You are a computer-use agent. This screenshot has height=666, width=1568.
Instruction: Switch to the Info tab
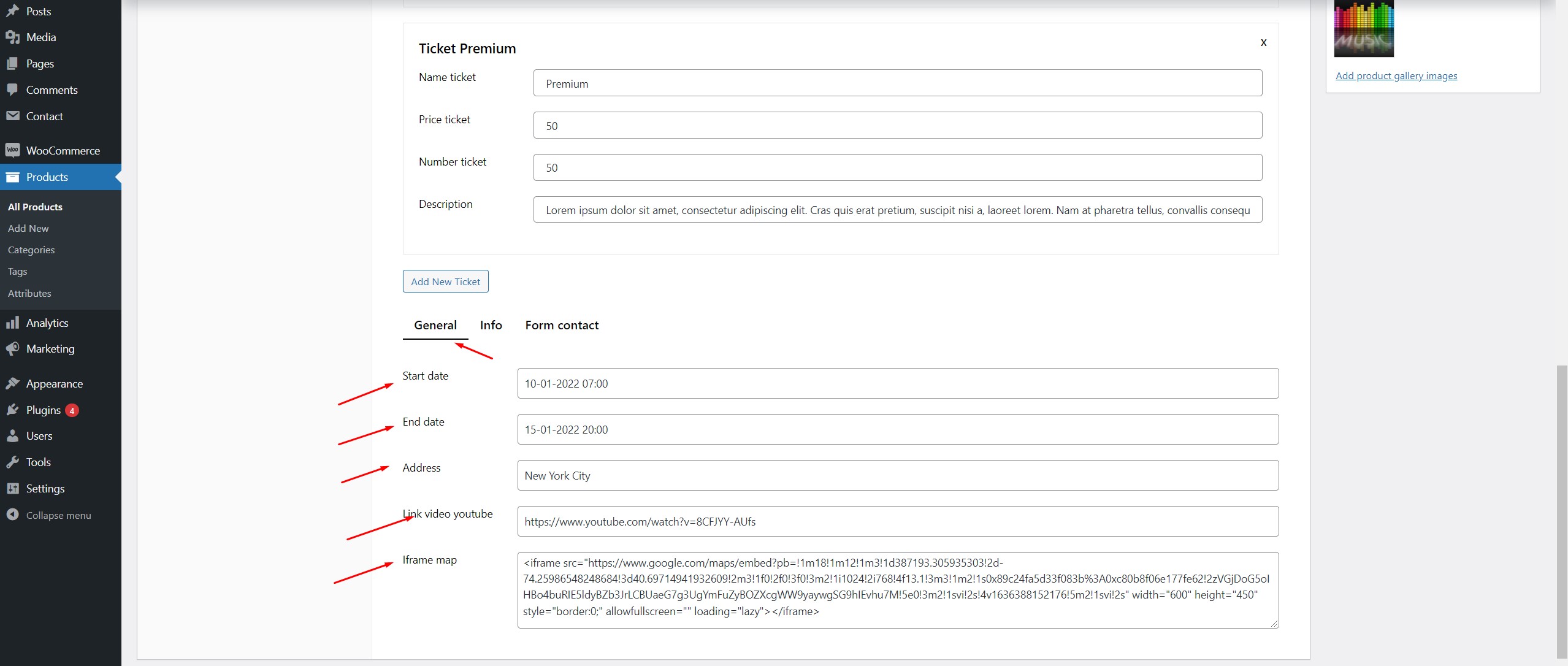[491, 326]
